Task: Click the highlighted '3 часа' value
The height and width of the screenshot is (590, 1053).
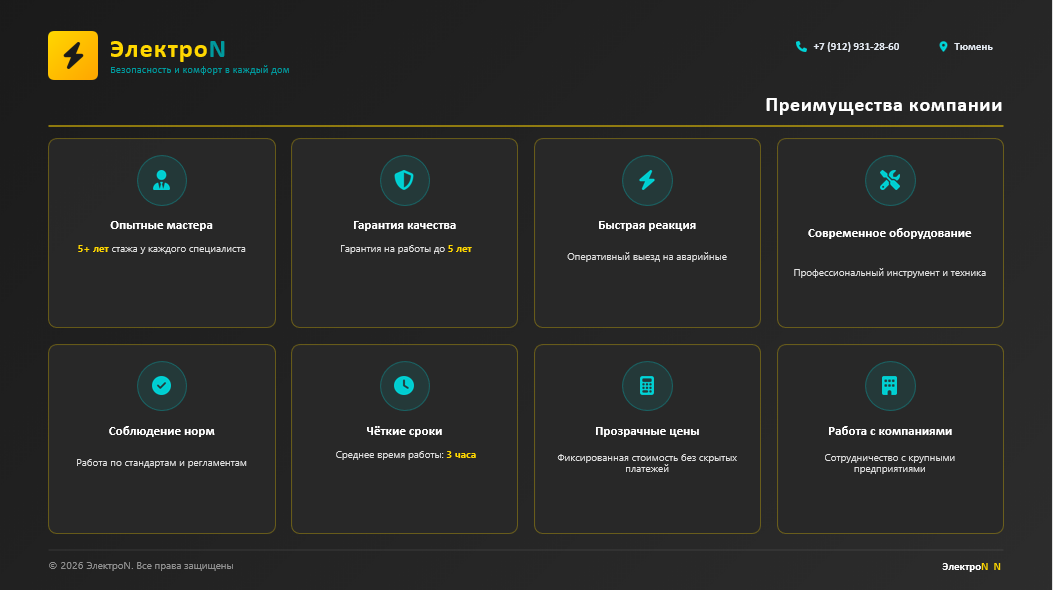Action: [x=461, y=454]
